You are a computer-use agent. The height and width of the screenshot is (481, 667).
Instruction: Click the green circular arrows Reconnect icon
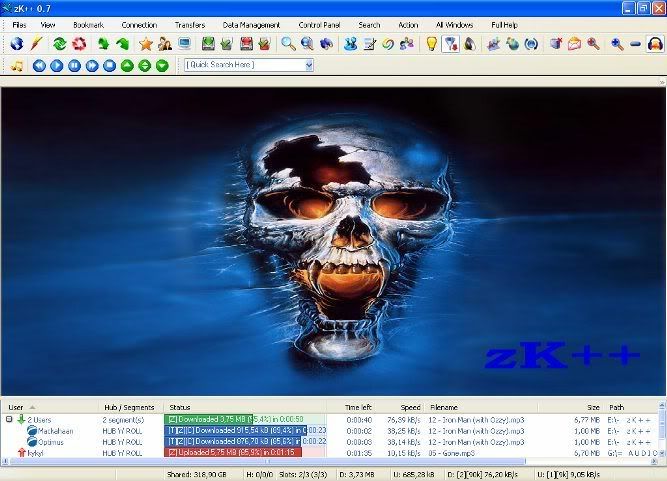click(x=60, y=44)
